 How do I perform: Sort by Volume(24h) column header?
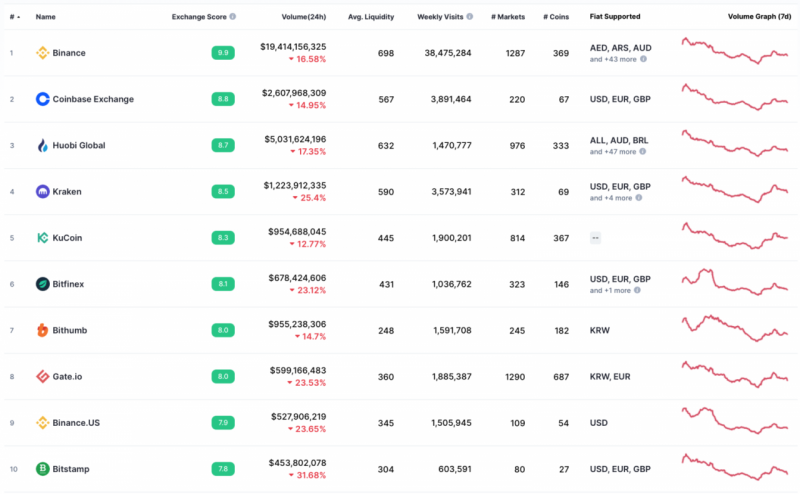(304, 17)
